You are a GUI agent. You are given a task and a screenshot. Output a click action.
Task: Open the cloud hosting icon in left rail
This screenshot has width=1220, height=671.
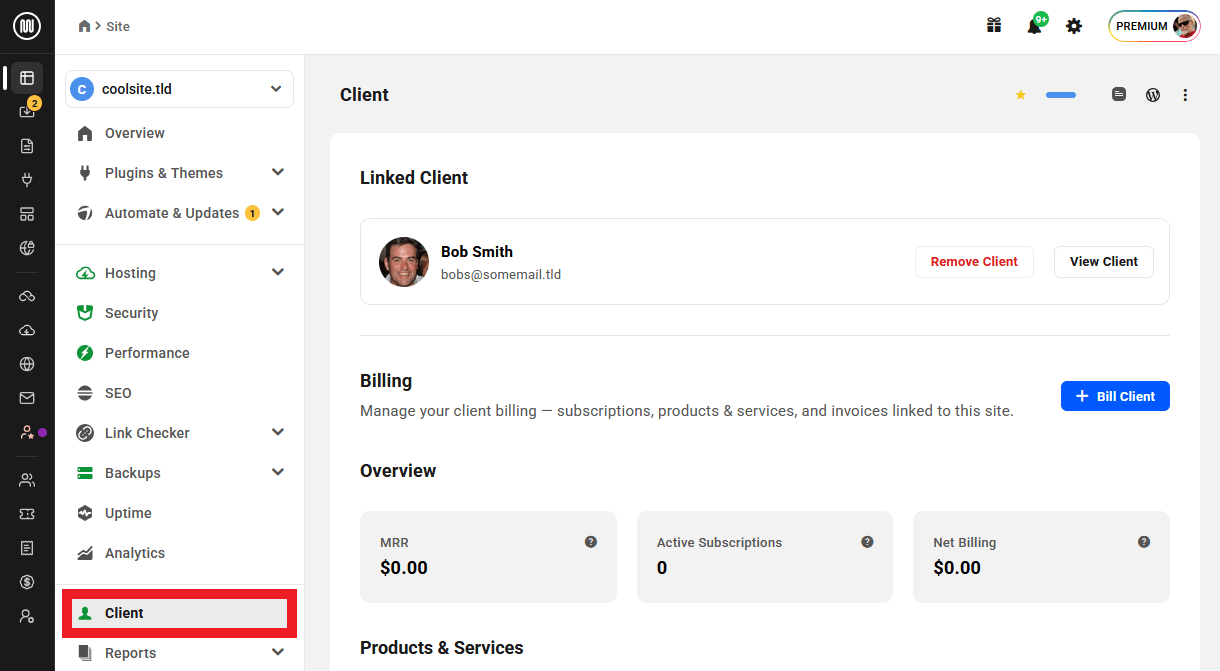coord(27,330)
